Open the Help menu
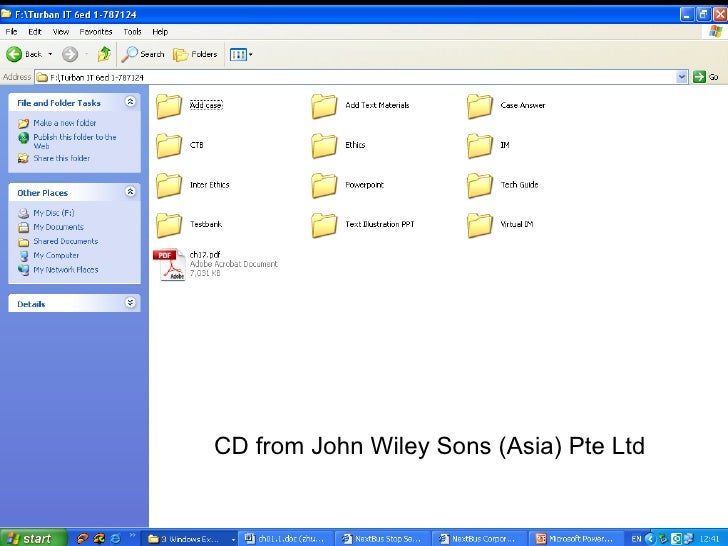Viewport: 728px width, 546px height. tap(160, 32)
